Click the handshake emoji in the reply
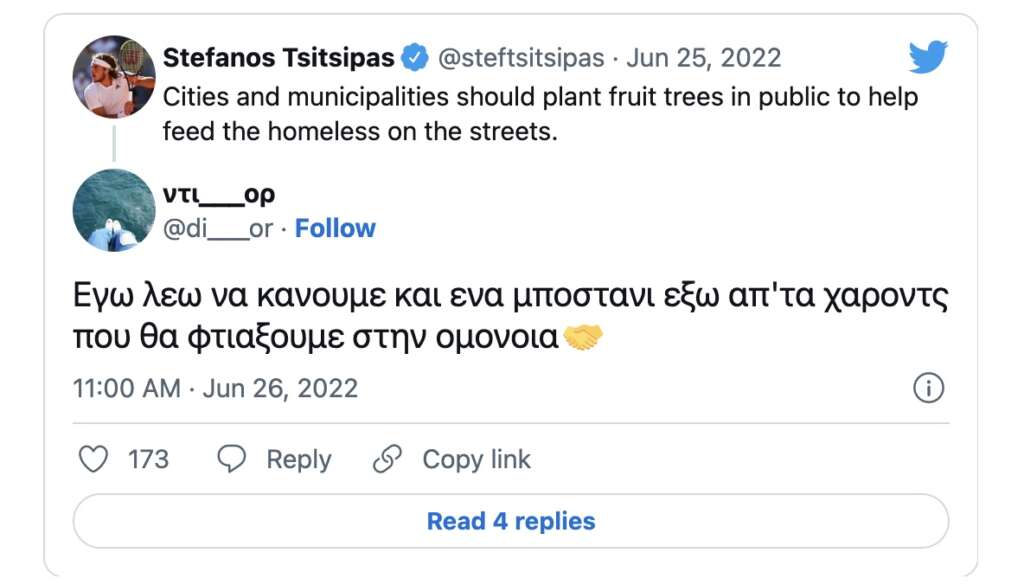1024x585 pixels. pyautogui.click(x=584, y=338)
